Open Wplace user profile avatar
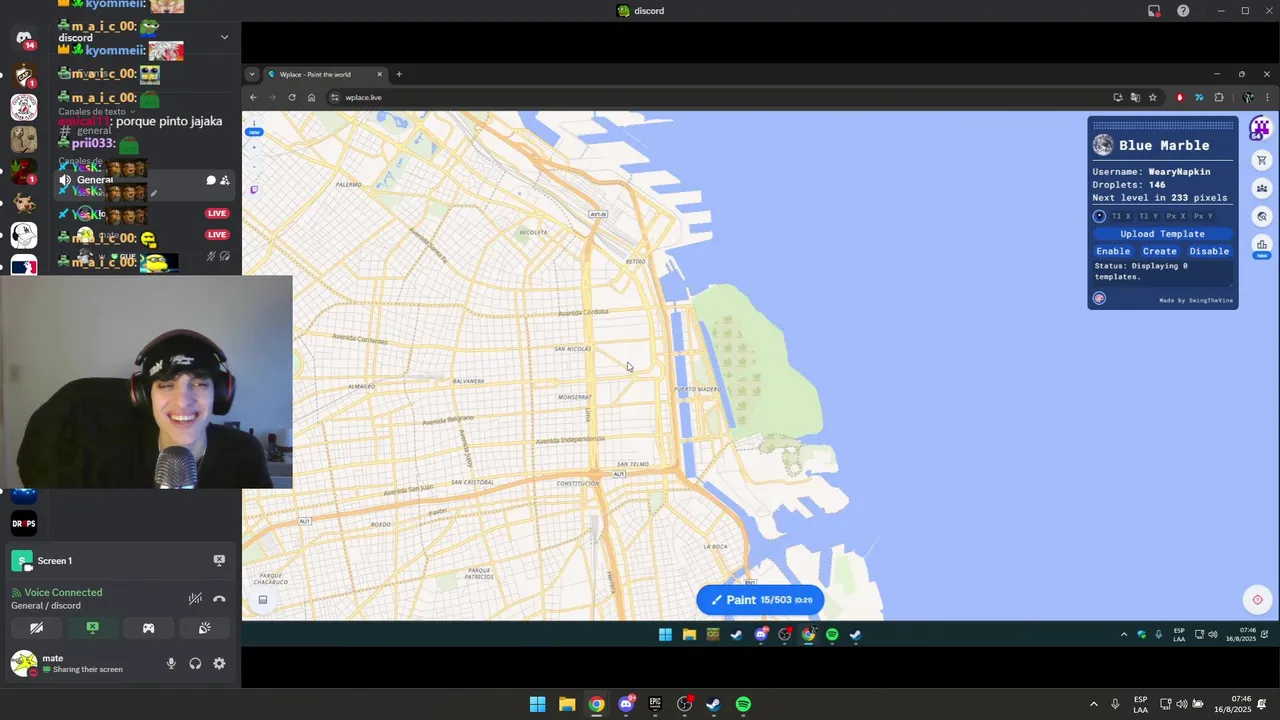This screenshot has width=1280, height=720. click(1260, 129)
